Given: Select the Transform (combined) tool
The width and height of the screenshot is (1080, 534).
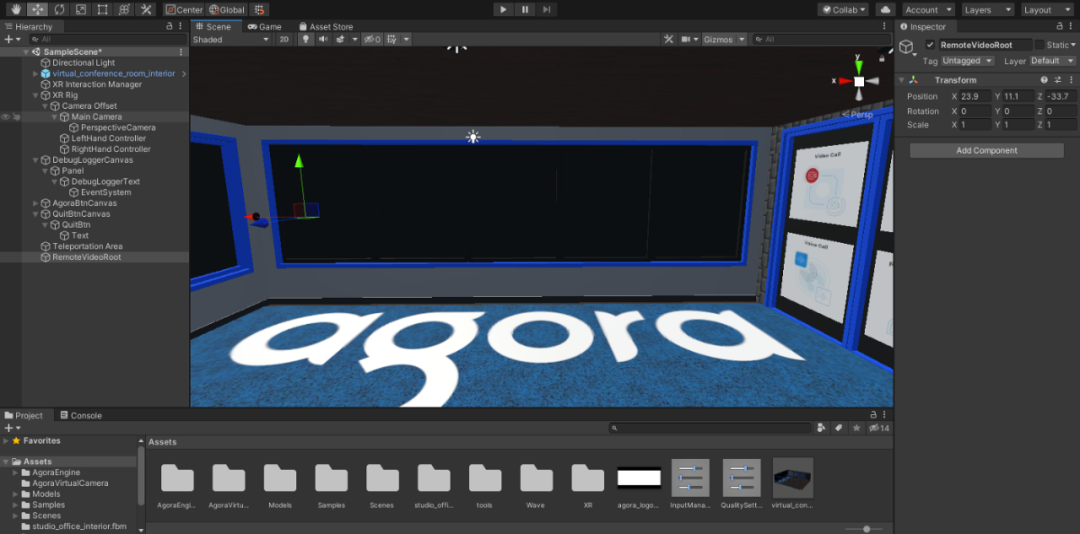Looking at the screenshot, I should click(124, 10).
